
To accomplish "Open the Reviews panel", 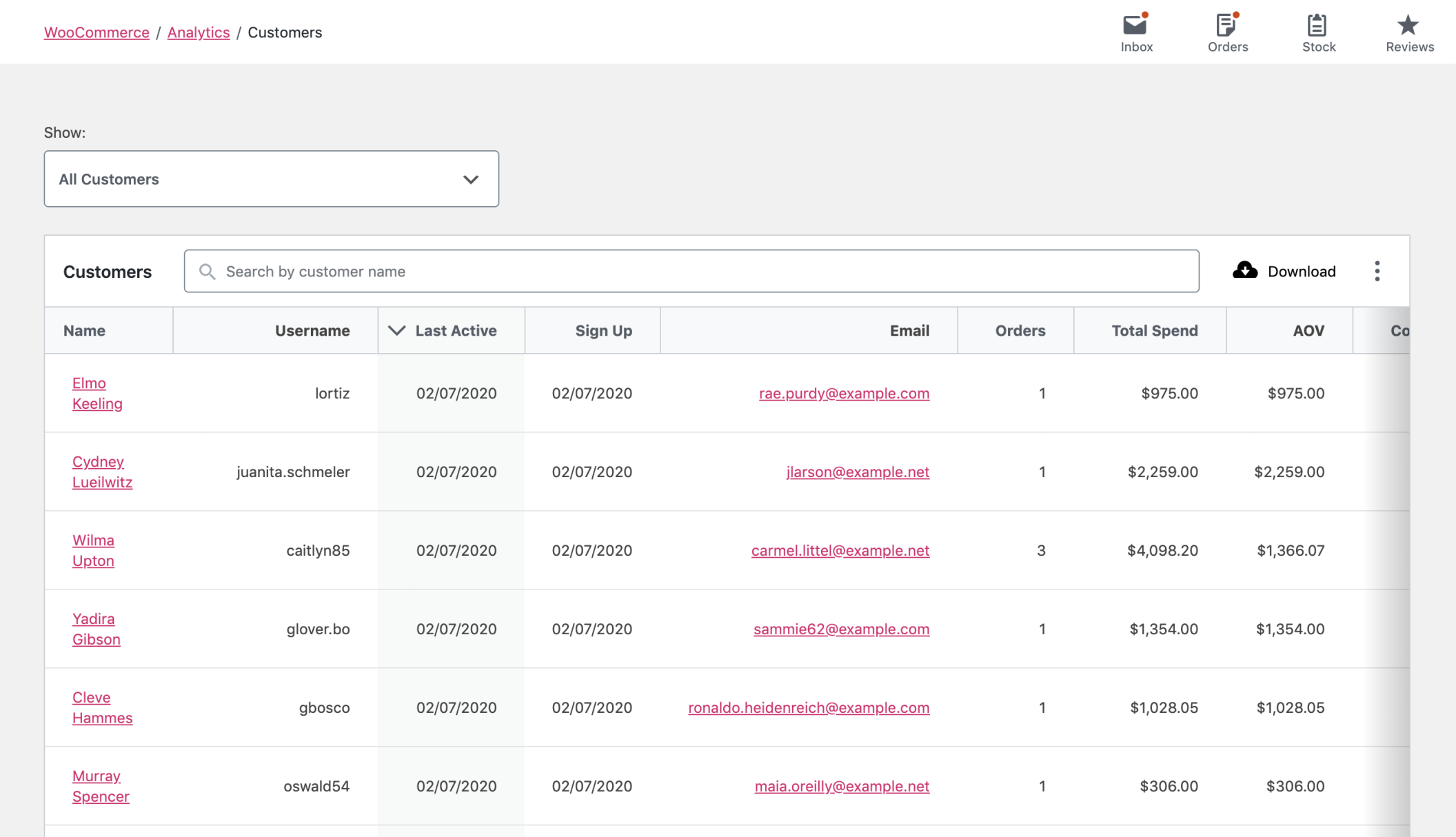I will coord(1408,31).
